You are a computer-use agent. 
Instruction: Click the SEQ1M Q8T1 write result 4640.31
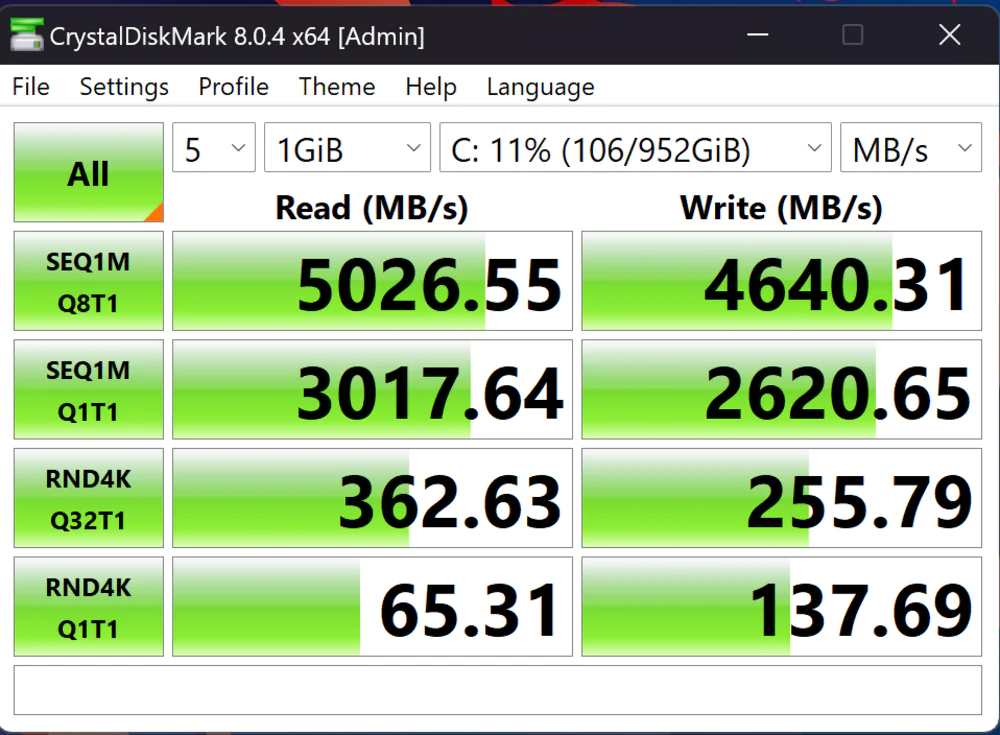click(781, 281)
